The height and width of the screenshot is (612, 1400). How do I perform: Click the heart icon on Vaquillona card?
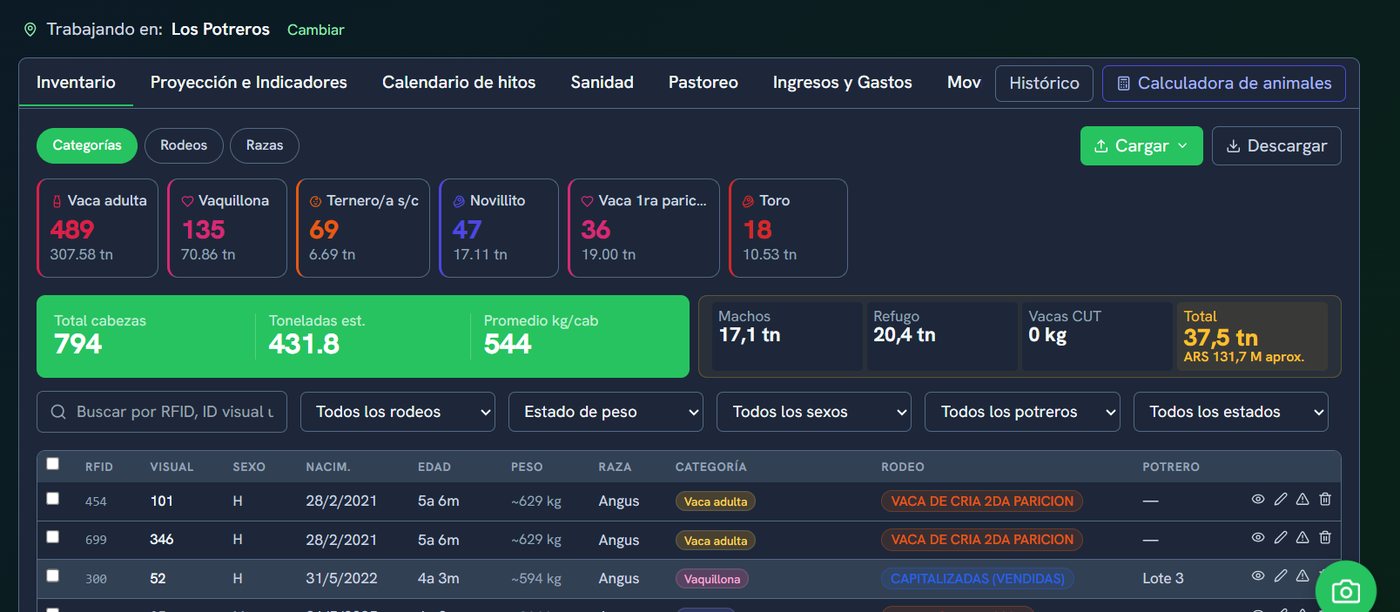click(187, 201)
